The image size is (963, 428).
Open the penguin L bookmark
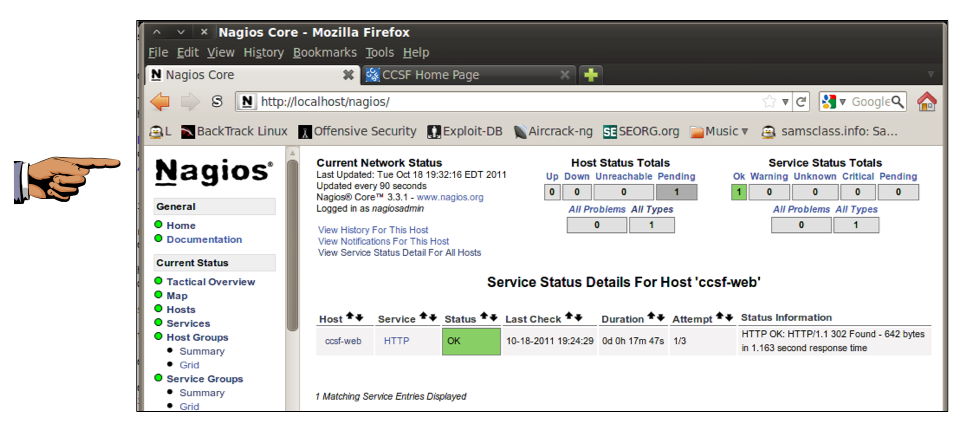160,131
